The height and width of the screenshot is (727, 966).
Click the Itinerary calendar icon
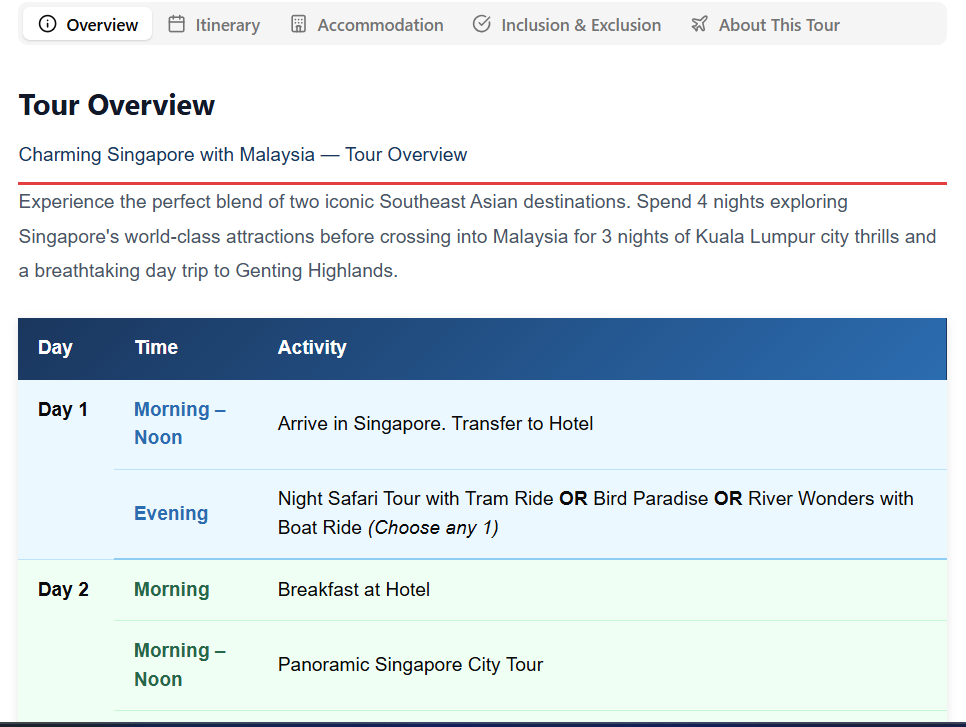(x=177, y=24)
